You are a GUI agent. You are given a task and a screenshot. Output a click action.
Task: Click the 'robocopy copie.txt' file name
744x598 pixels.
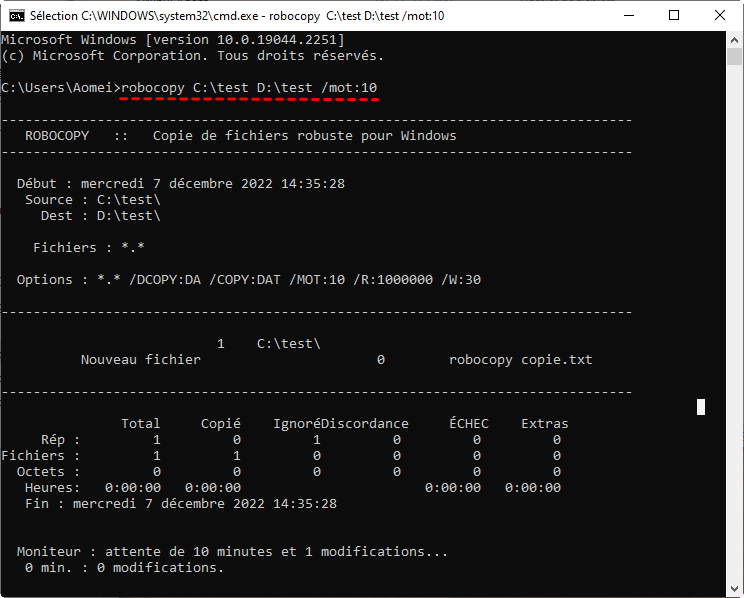521,360
